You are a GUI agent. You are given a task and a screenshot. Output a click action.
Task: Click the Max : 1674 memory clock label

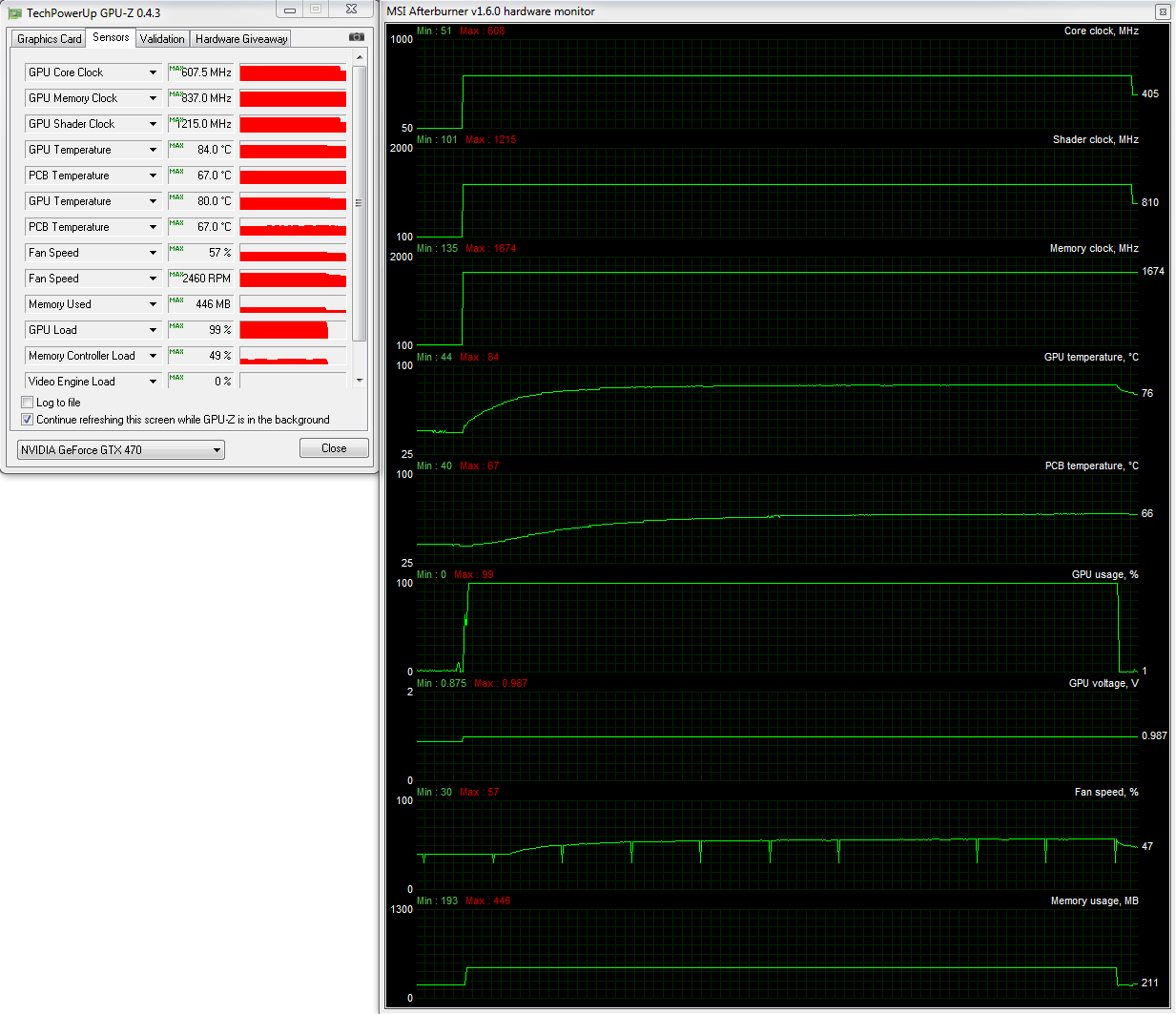[490, 249]
